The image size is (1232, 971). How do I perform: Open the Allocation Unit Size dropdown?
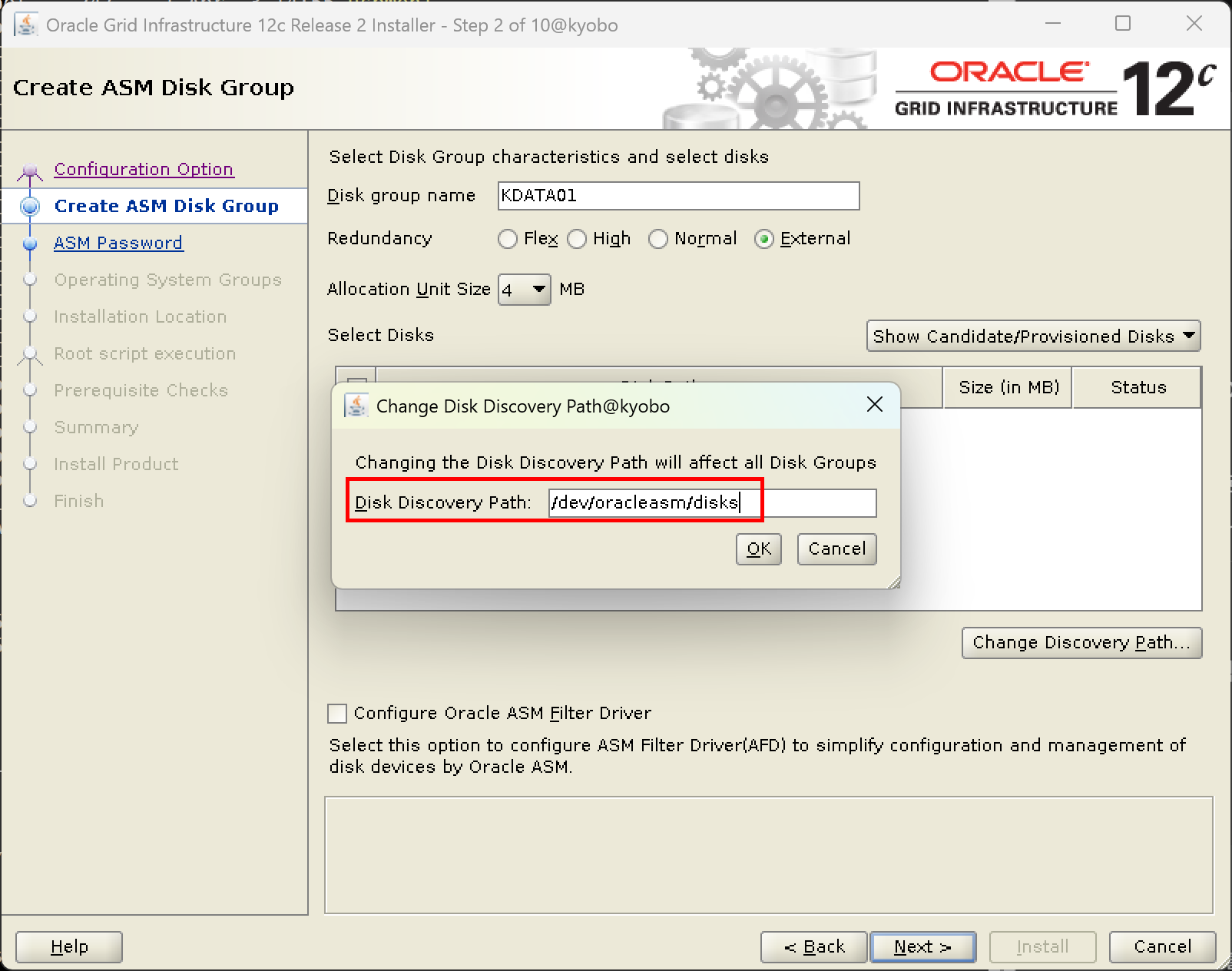coord(525,290)
